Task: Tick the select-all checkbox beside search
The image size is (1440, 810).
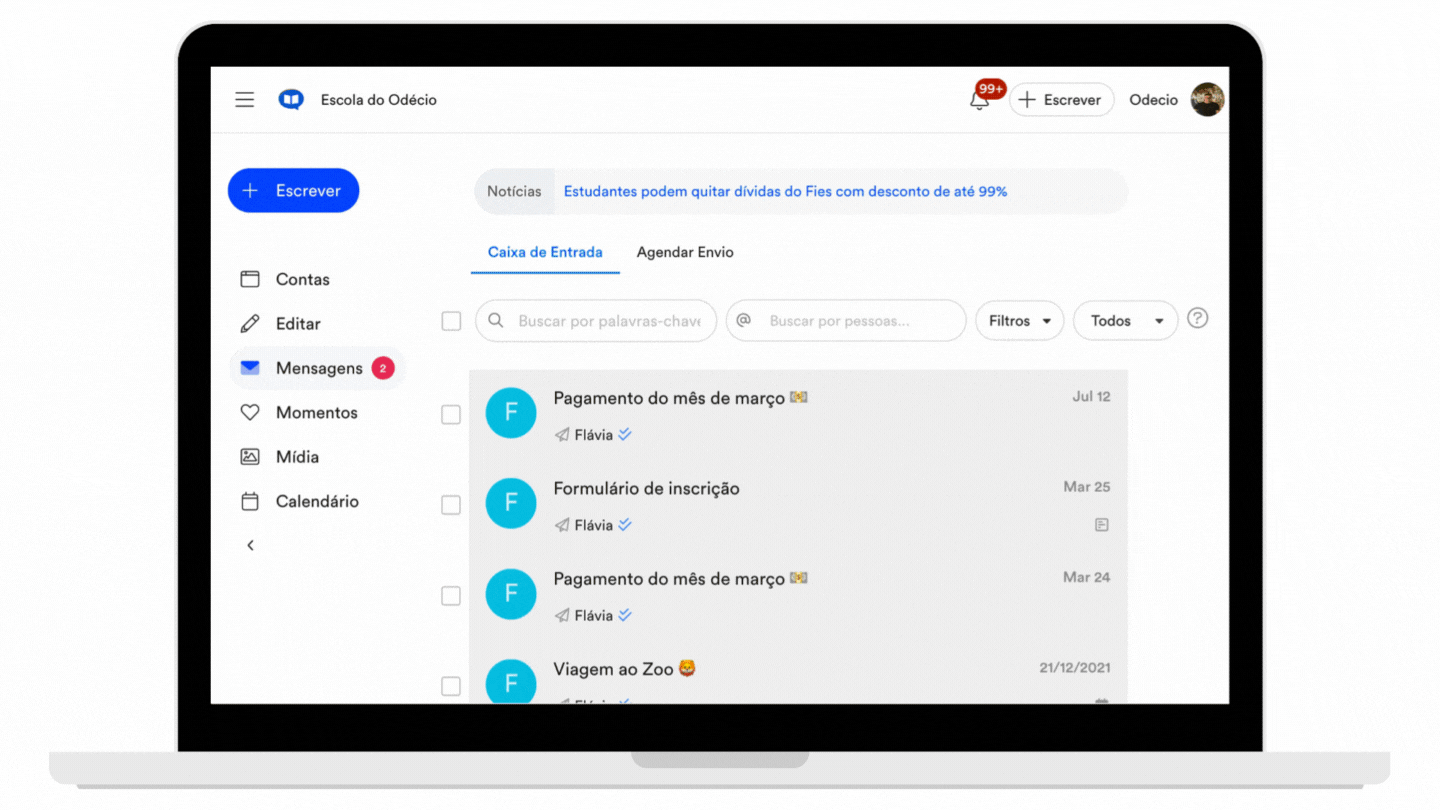Action: point(451,321)
